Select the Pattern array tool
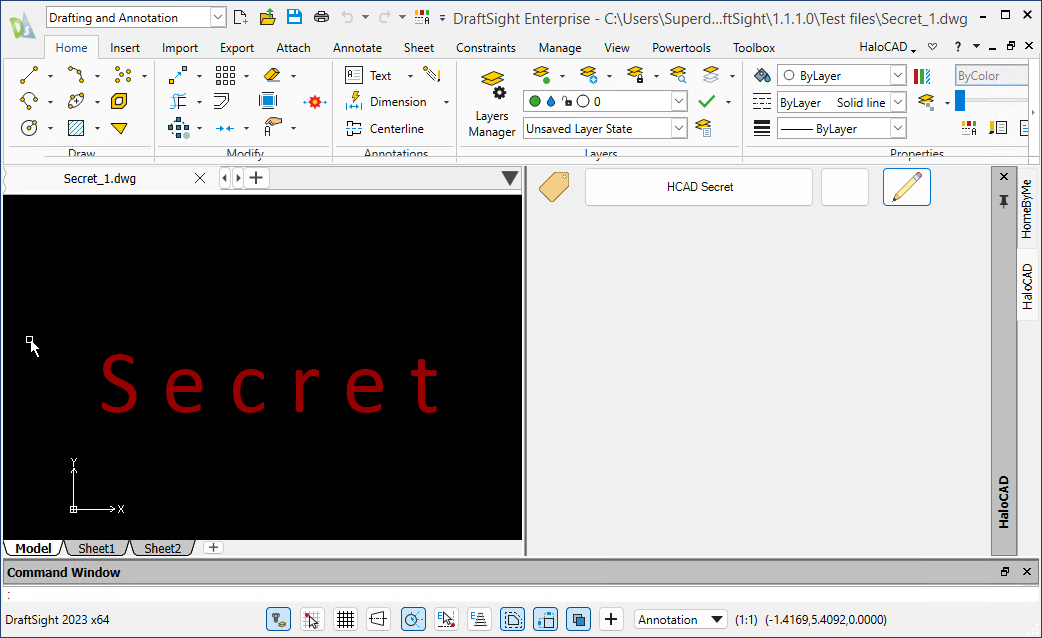 click(x=225, y=75)
